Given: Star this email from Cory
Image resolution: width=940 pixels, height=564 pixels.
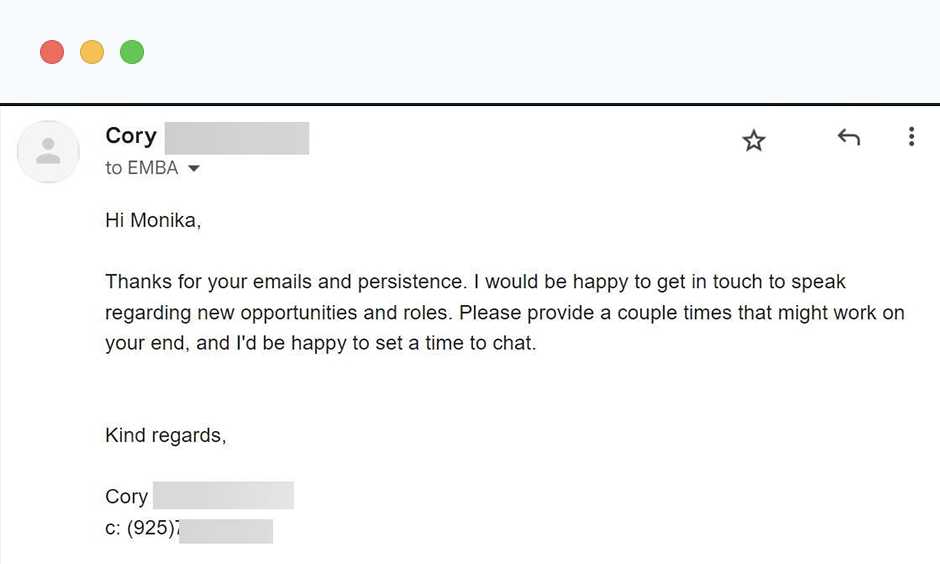Looking at the screenshot, I should 754,141.
